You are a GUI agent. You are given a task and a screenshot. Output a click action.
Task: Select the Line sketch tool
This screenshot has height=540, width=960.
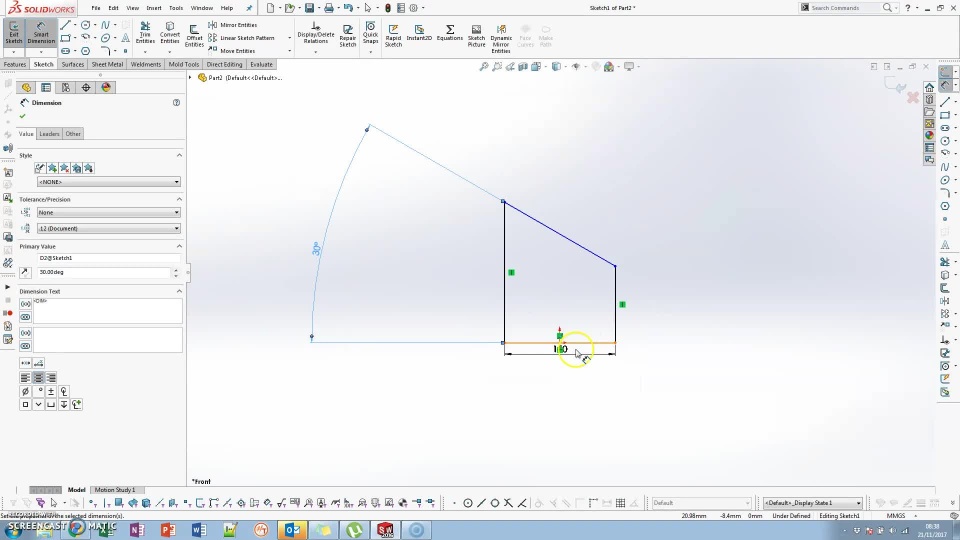66,25
